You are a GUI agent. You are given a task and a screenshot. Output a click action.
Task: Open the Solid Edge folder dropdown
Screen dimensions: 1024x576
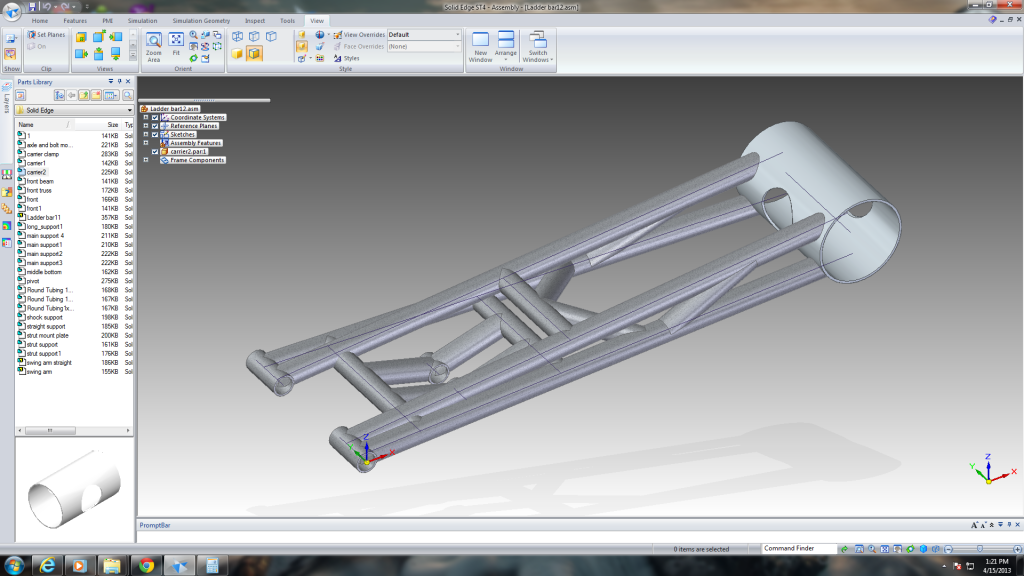pos(128,110)
